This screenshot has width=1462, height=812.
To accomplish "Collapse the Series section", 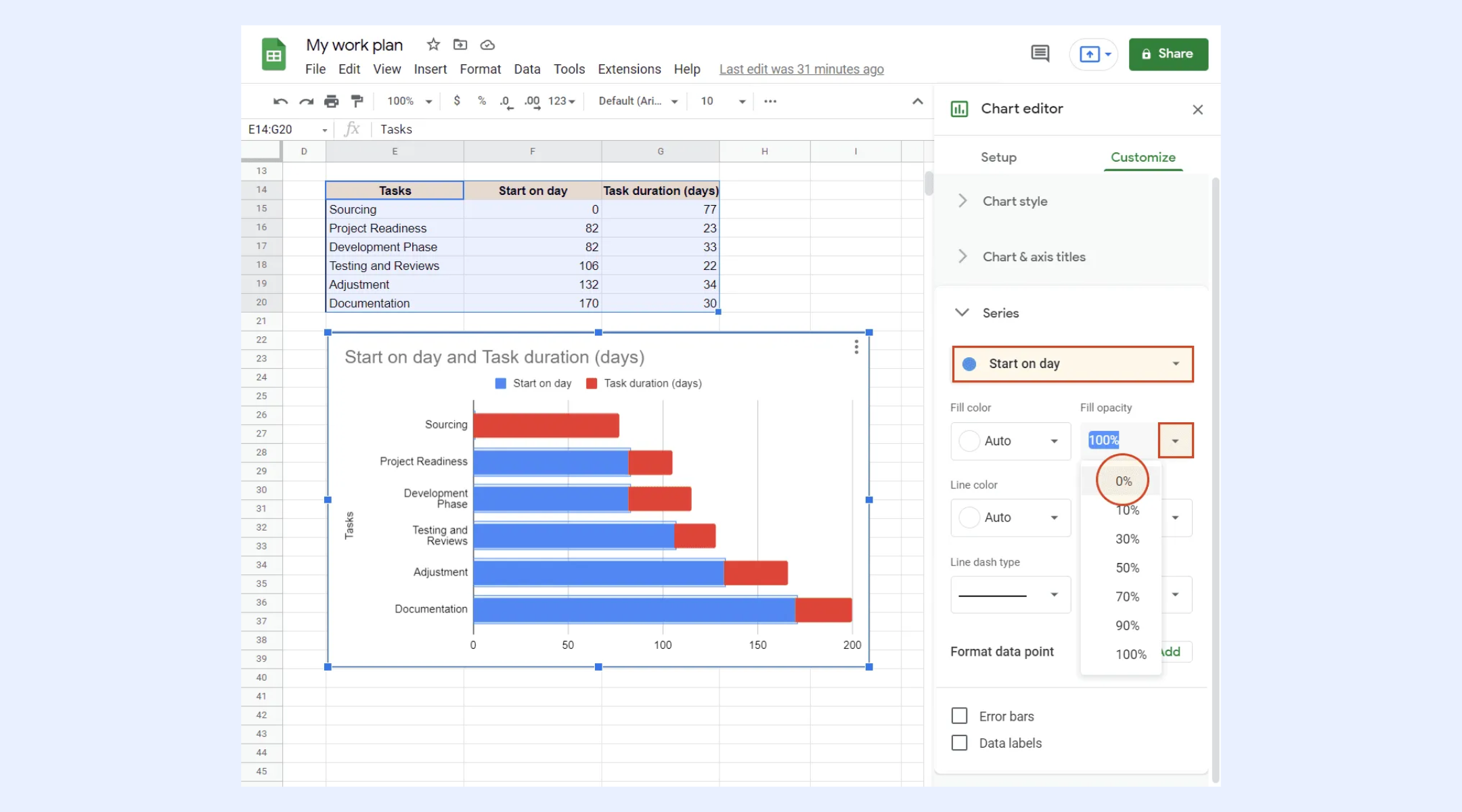I will point(1072,313).
